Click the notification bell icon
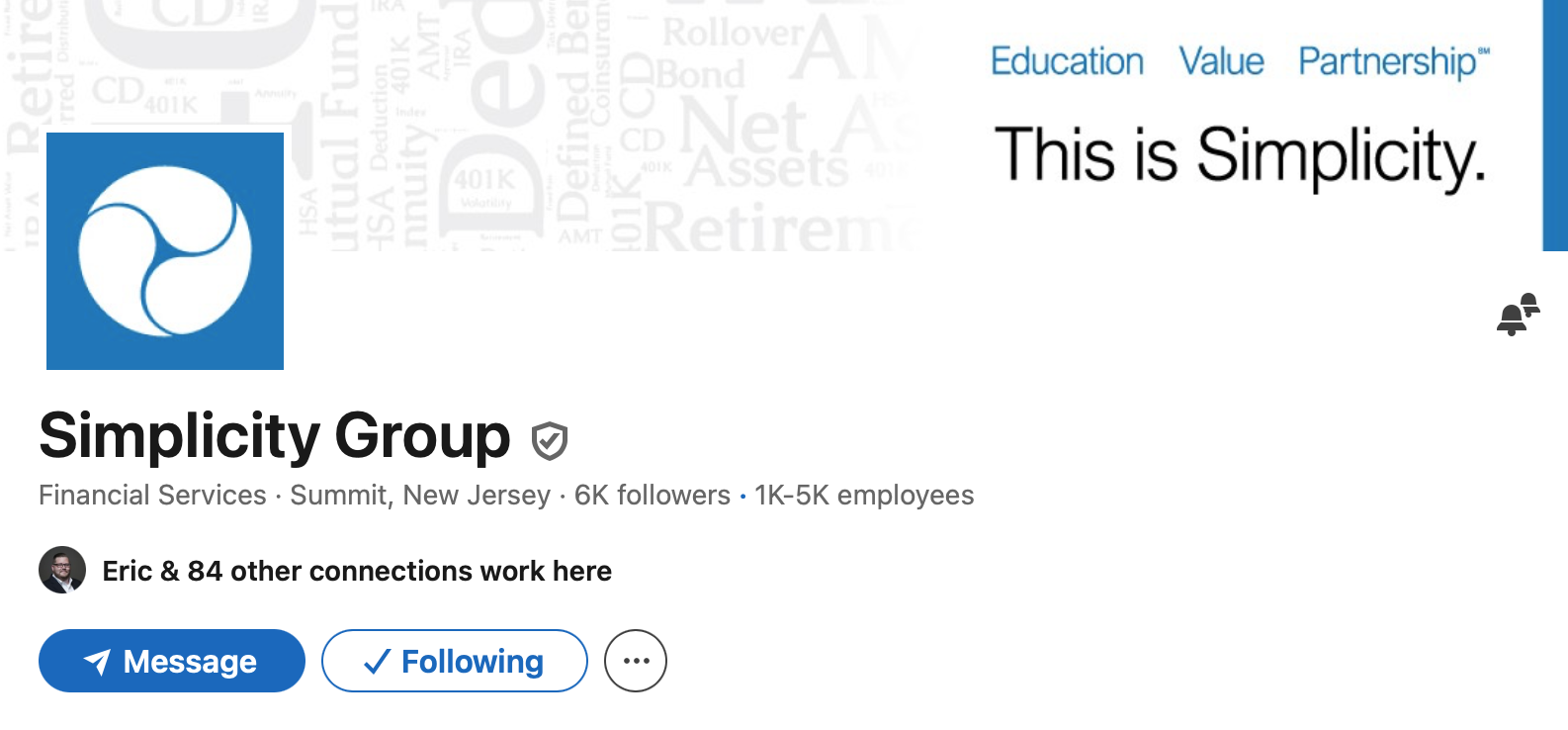Screen dimensions: 1568x730 click(x=1518, y=315)
